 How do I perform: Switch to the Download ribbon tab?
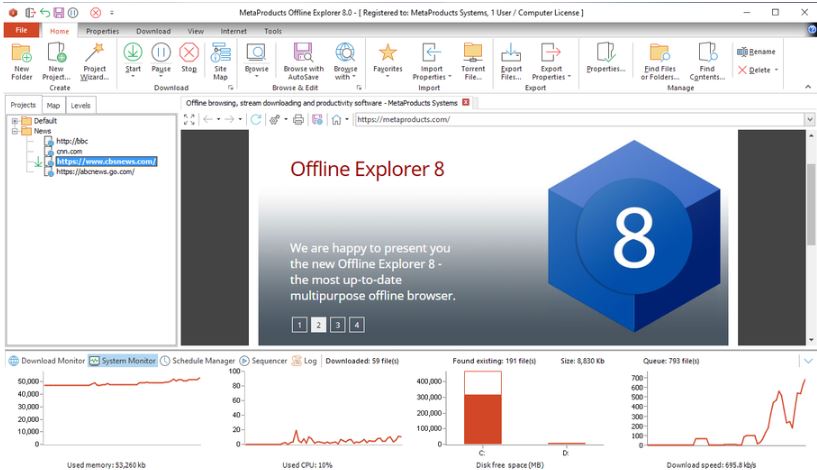(x=153, y=31)
